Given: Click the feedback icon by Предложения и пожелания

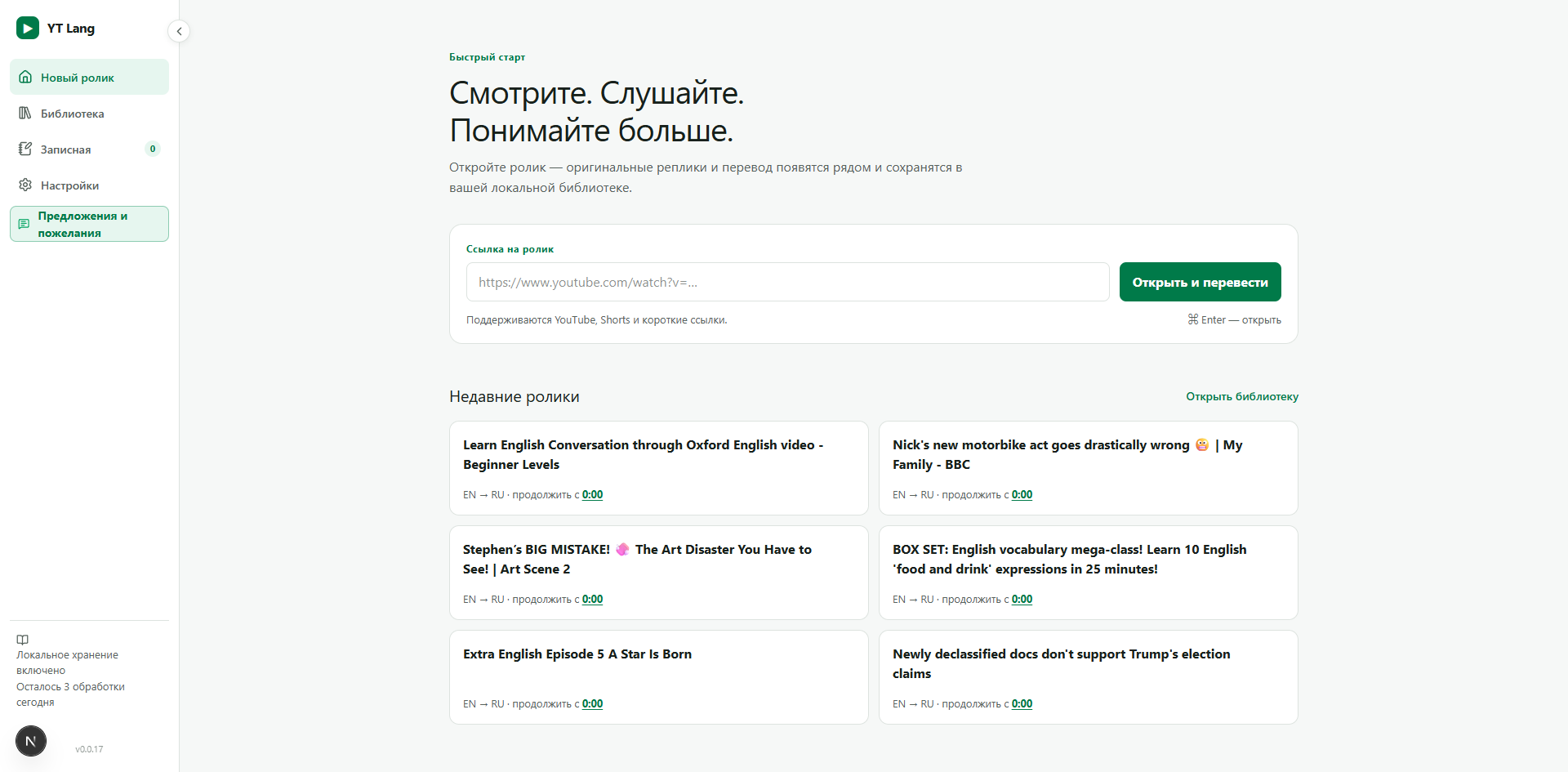Looking at the screenshot, I should click(x=24, y=224).
